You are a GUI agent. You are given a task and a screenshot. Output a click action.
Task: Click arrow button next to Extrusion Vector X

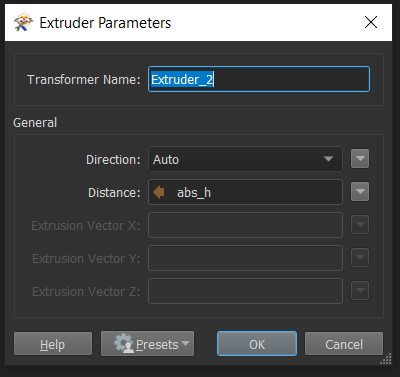coord(360,225)
